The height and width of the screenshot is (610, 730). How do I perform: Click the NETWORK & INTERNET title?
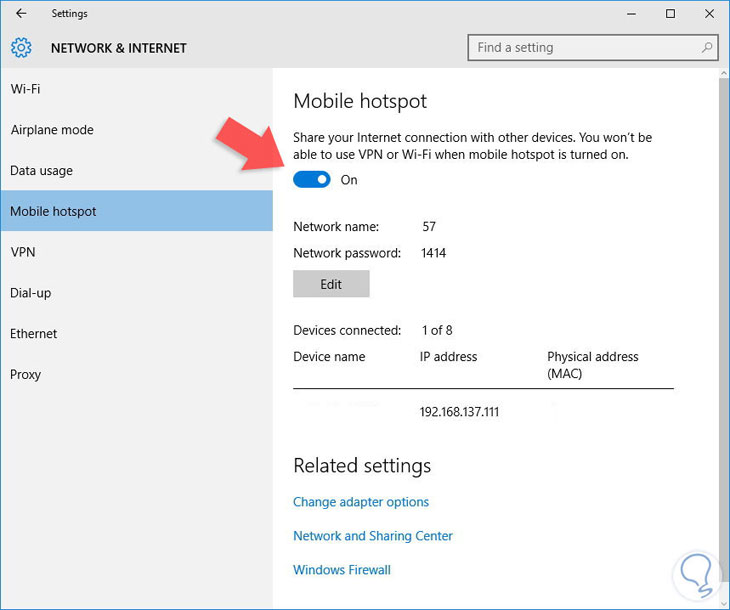[x=119, y=48]
